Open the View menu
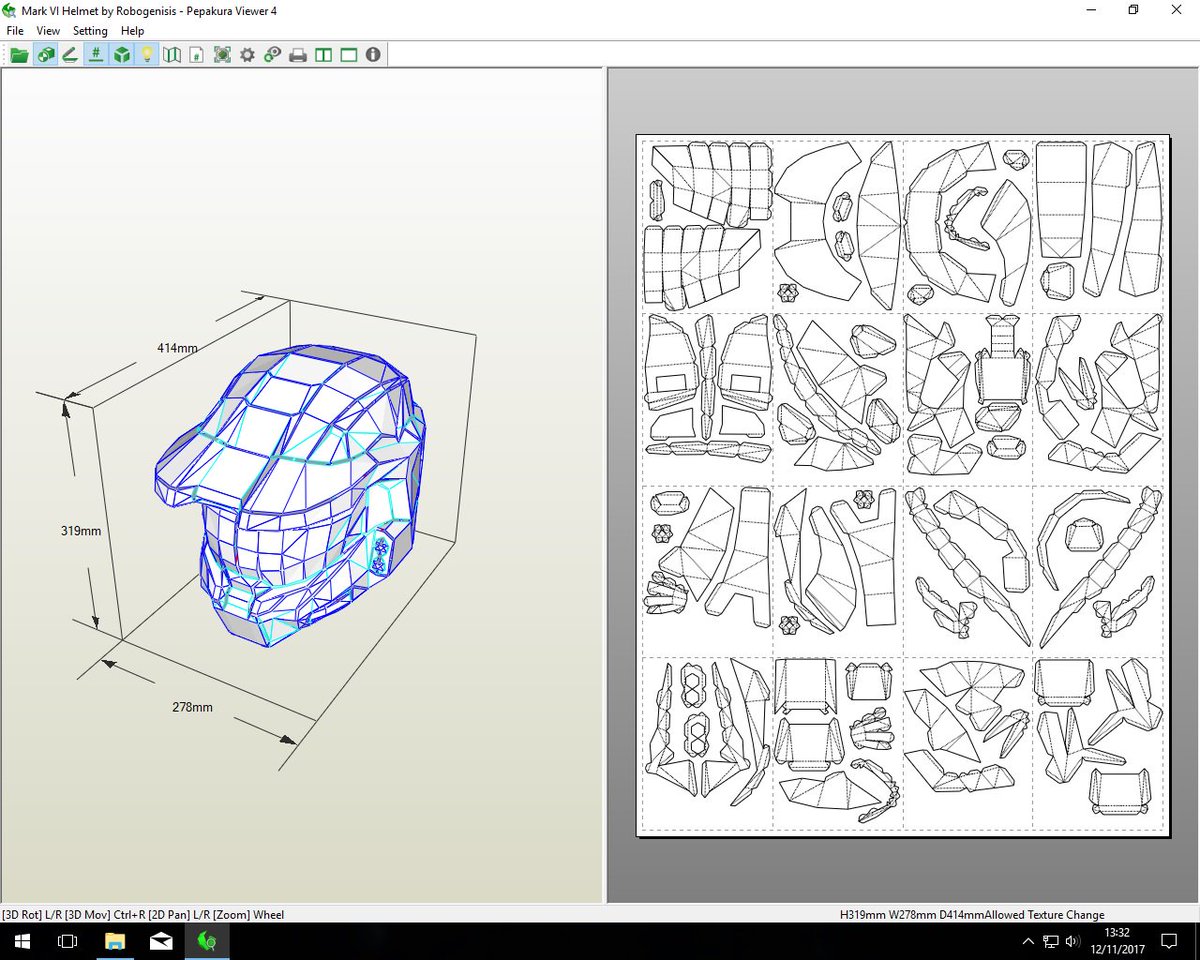 coord(48,31)
